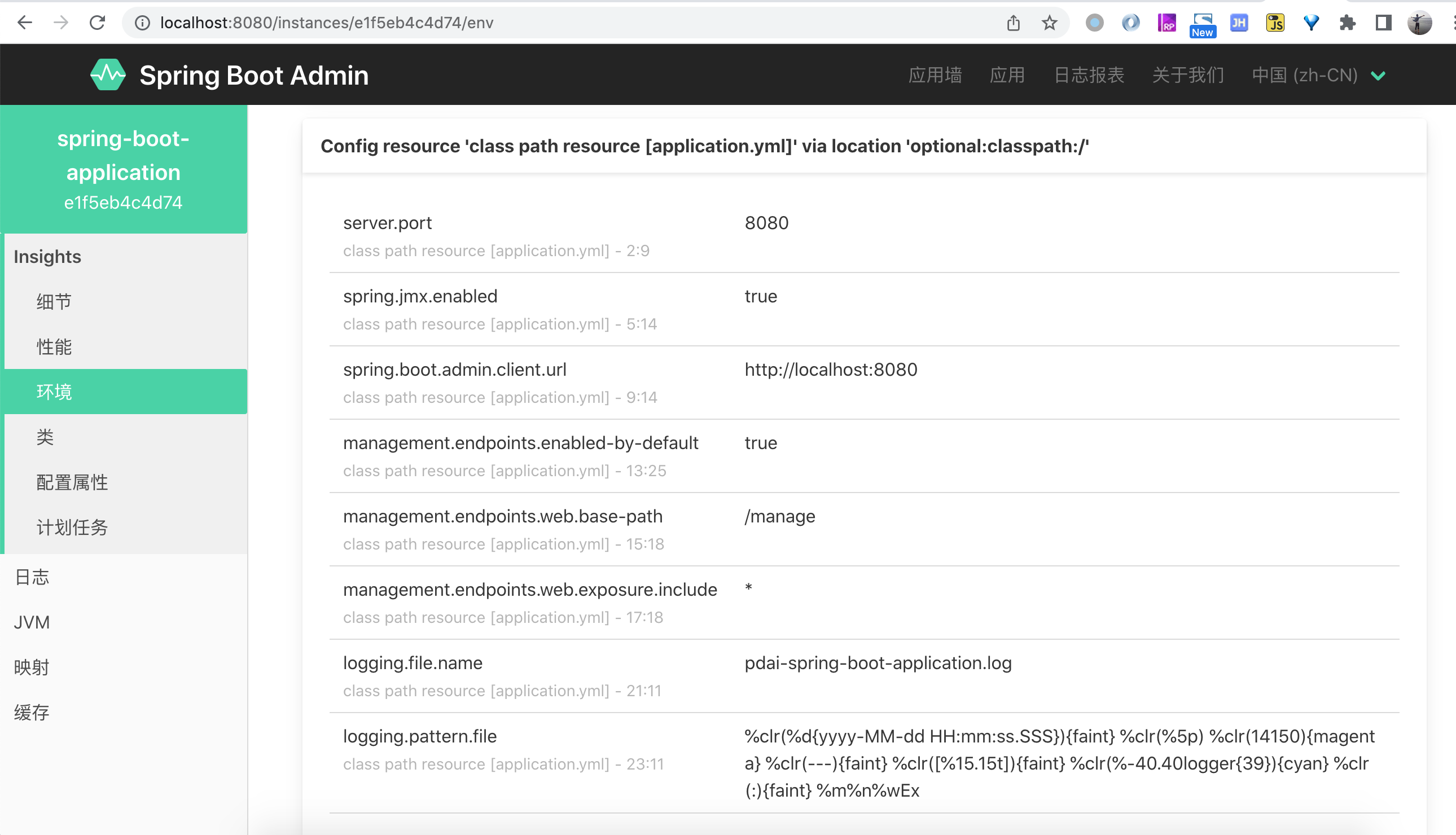Image resolution: width=1456 pixels, height=835 pixels.
Task: Click management.endpoints.web.exposure.include property
Action: 530,590
